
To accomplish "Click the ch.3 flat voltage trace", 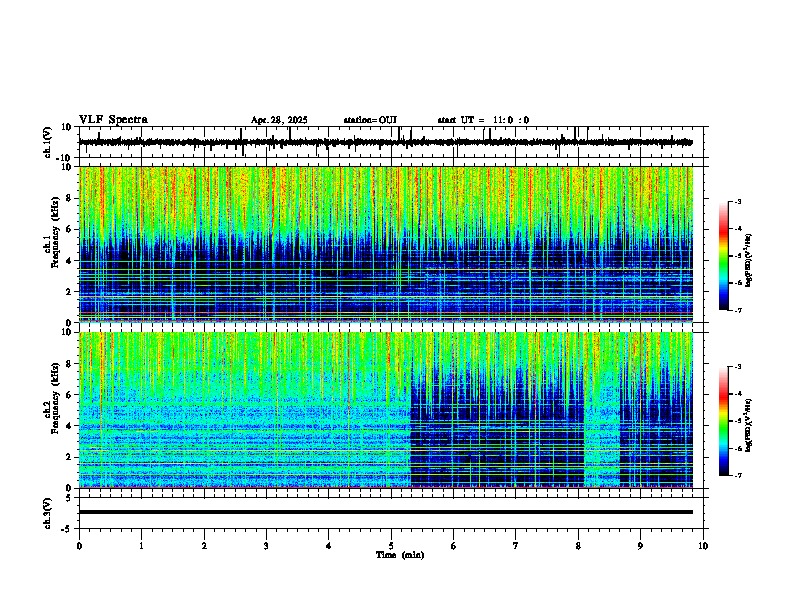I will pyautogui.click(x=386, y=512).
